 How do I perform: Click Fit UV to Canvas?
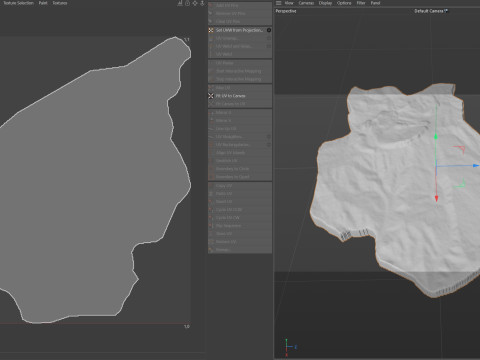240,96
